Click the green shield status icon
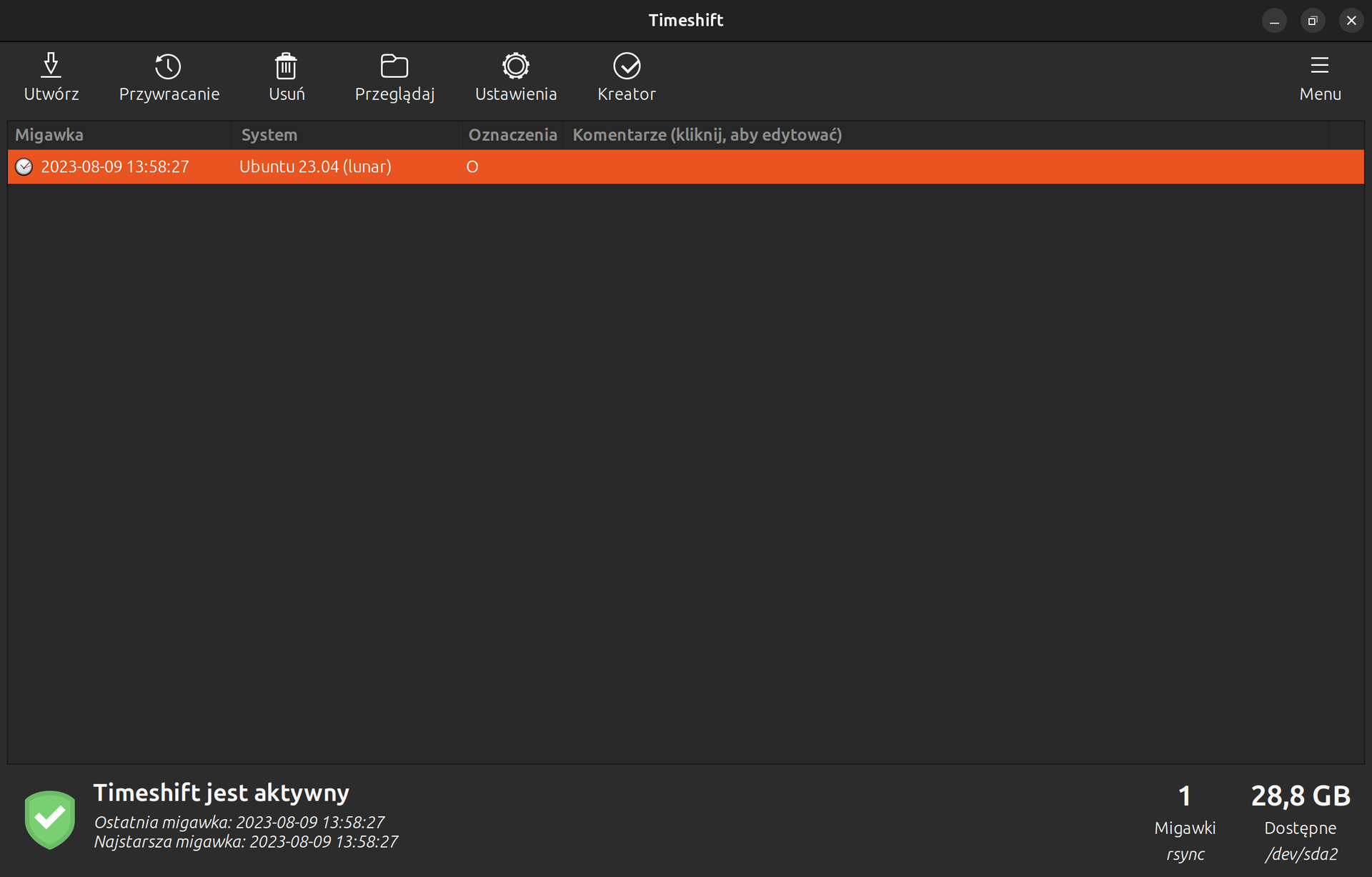Viewport: 1372px width, 877px height. pos(49,819)
